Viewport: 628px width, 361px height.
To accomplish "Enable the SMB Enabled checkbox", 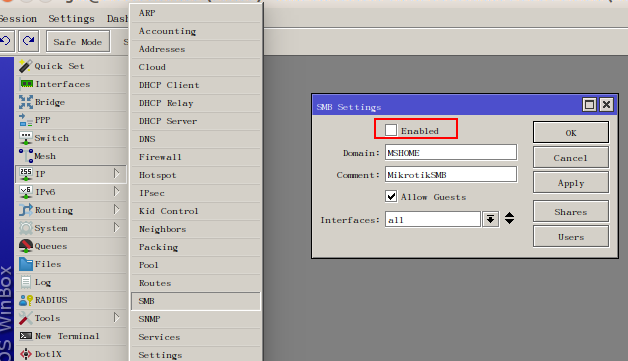I will [x=391, y=130].
